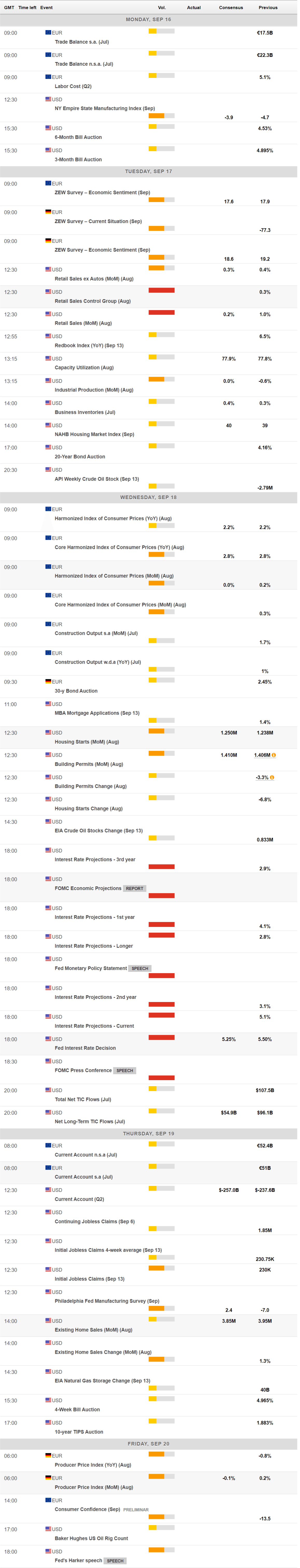Open Fed Monetary Policy Statement event

(90, 968)
